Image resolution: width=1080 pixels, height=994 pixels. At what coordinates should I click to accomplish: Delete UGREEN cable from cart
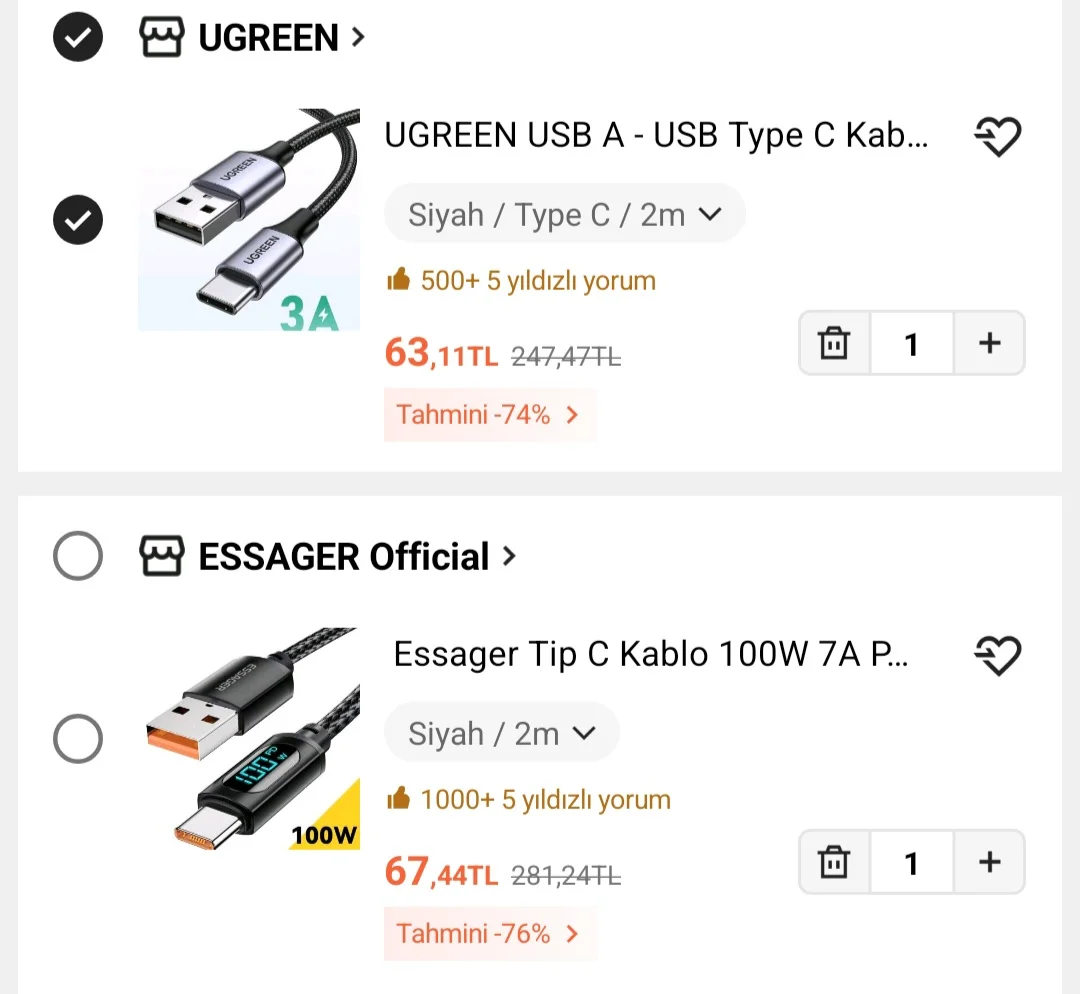click(834, 344)
